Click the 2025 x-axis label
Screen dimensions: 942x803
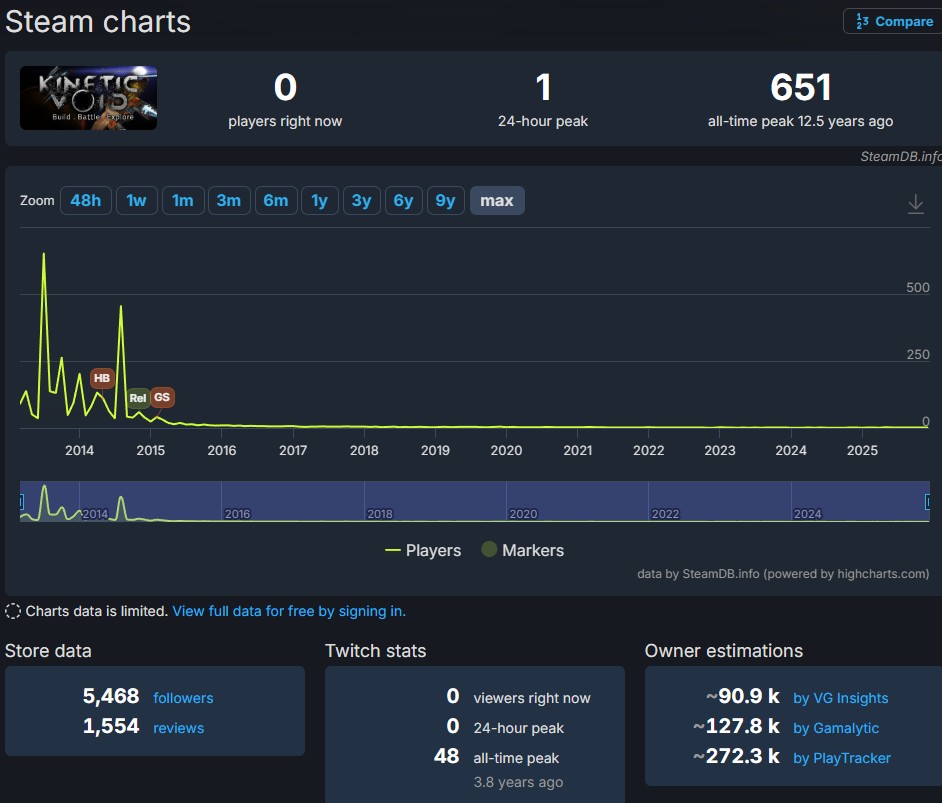[x=862, y=450]
